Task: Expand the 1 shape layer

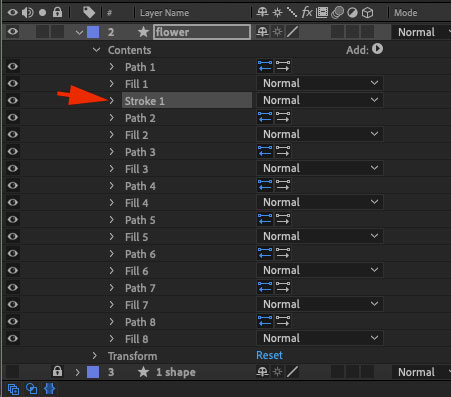Action: [x=77, y=372]
